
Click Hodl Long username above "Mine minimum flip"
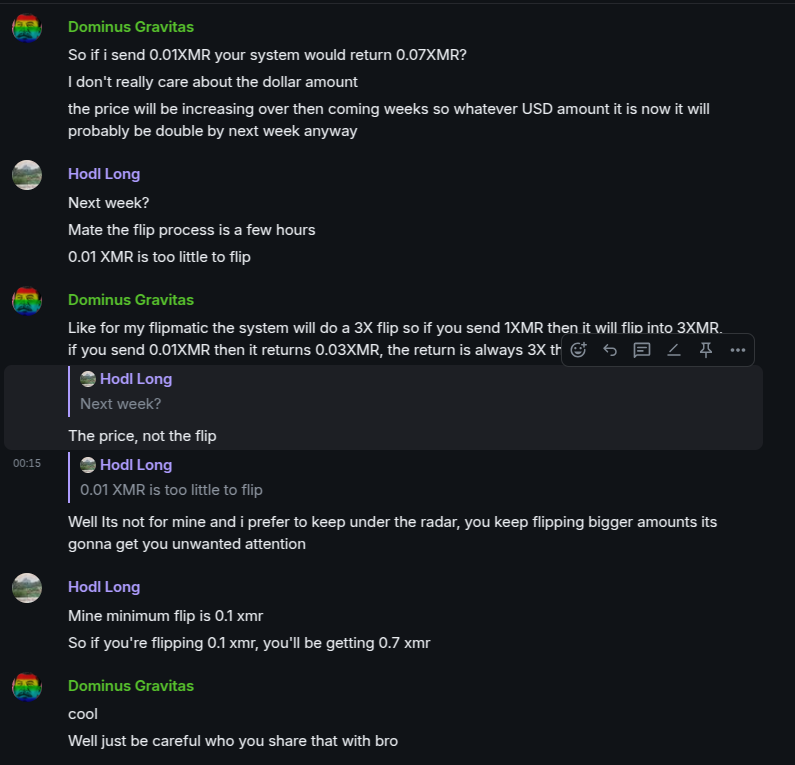pyautogui.click(x=104, y=587)
